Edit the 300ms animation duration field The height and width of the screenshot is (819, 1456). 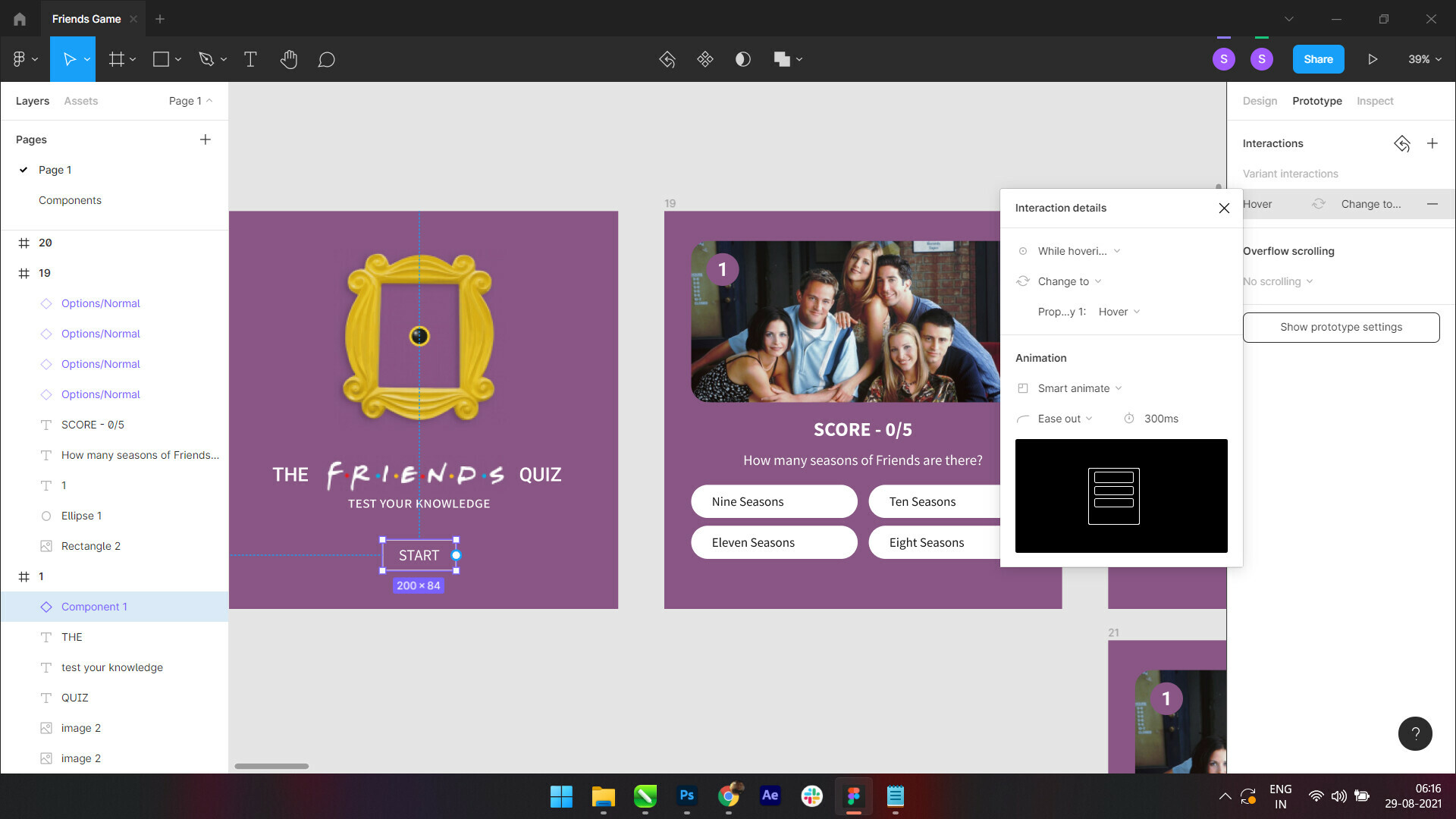pos(1161,419)
